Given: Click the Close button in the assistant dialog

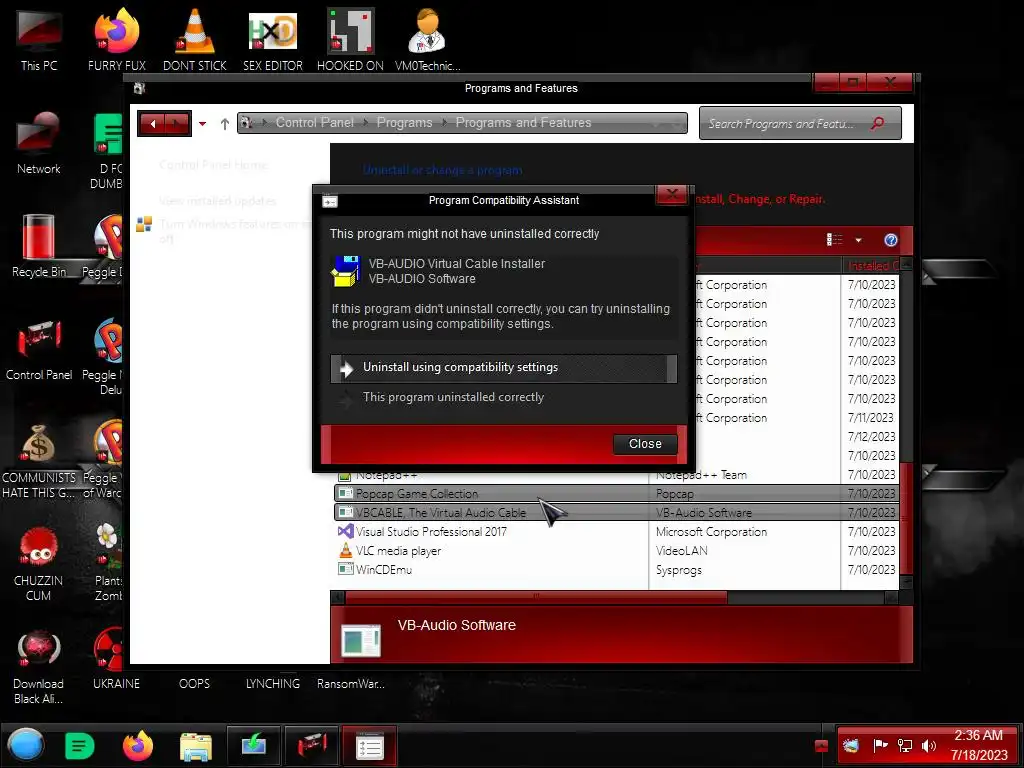Looking at the screenshot, I should tap(645, 443).
